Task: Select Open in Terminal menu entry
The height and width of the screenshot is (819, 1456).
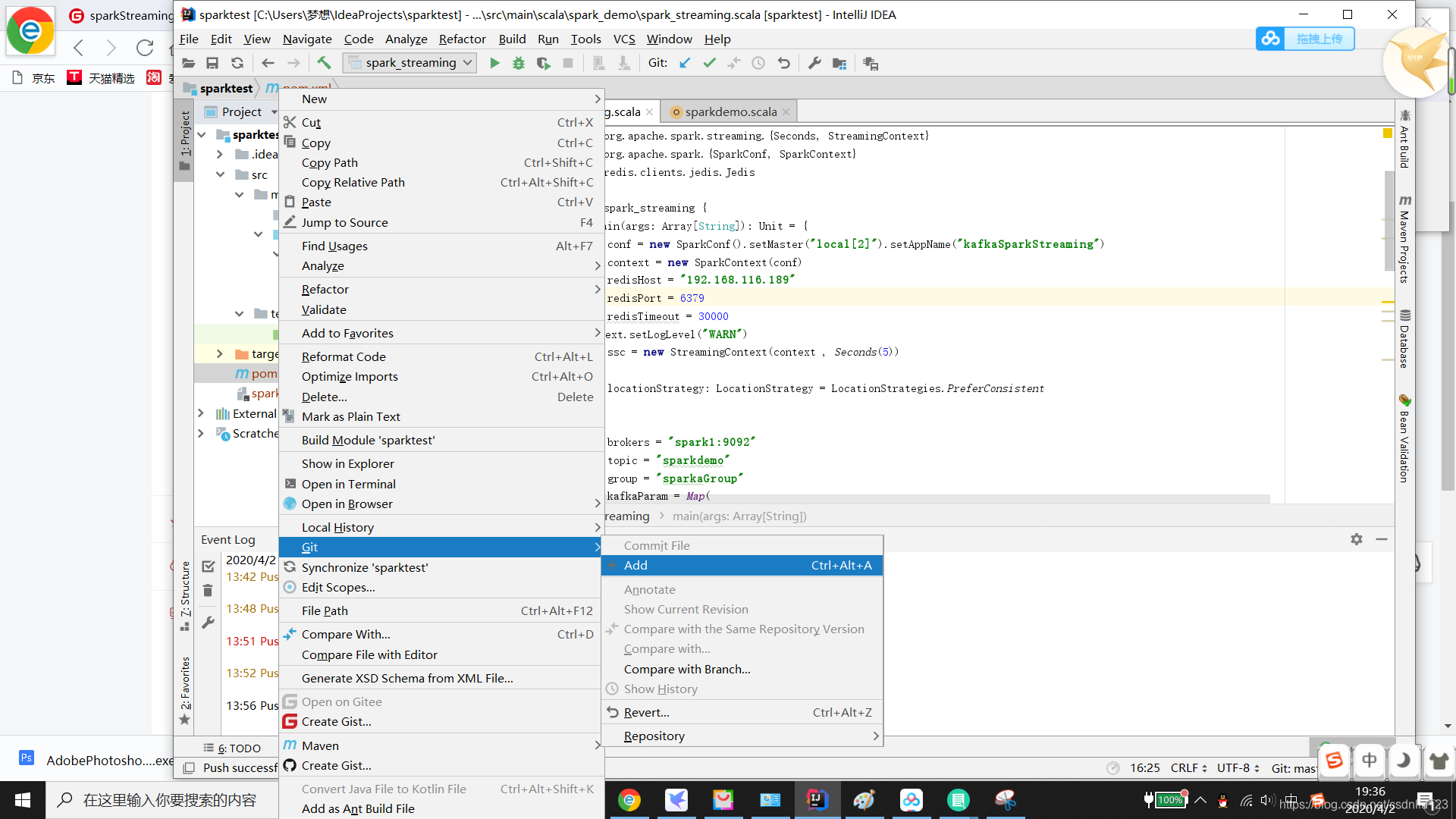Action: click(441, 485)
